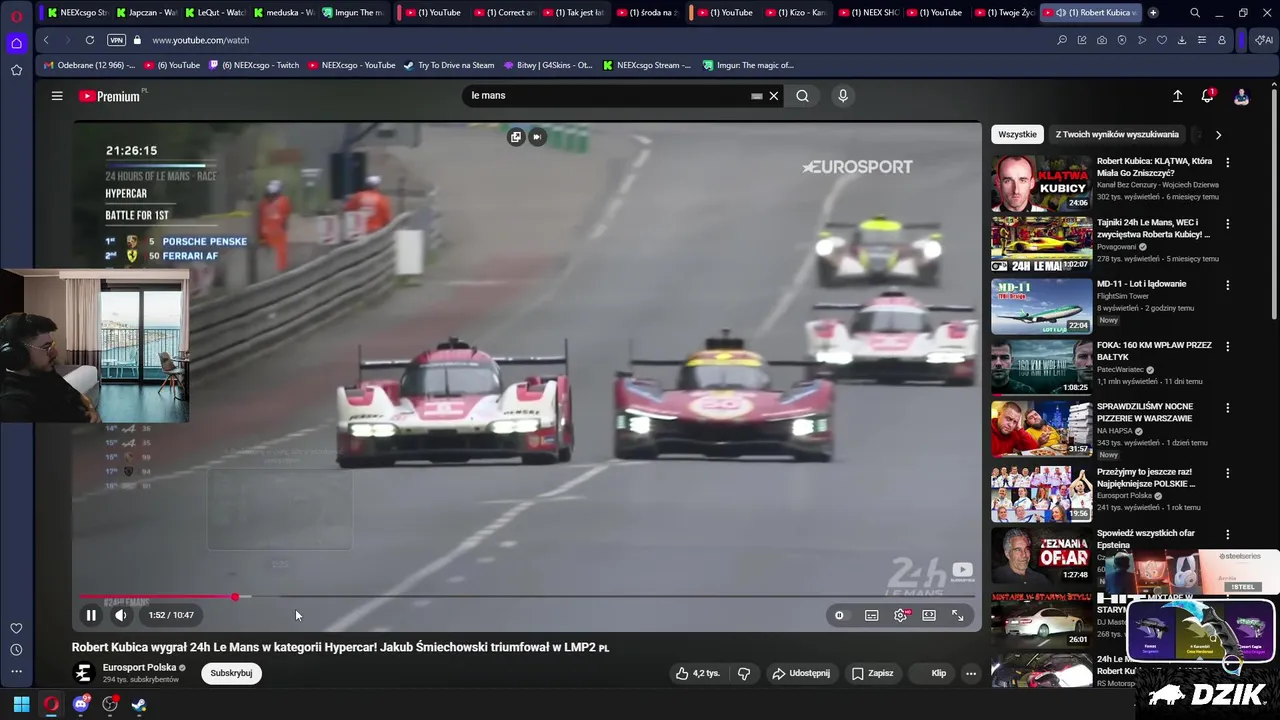Switch to the '(1) Kizo - Kan' browser tab
This screenshot has height=720, width=1280.
(796, 12)
